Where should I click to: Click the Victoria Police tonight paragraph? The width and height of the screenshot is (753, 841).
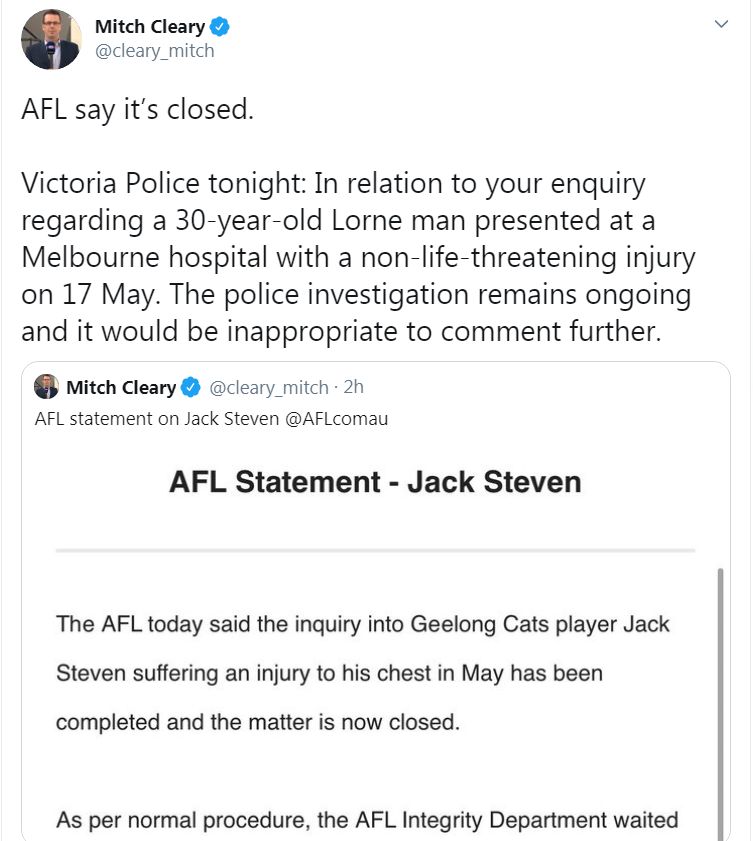358,257
